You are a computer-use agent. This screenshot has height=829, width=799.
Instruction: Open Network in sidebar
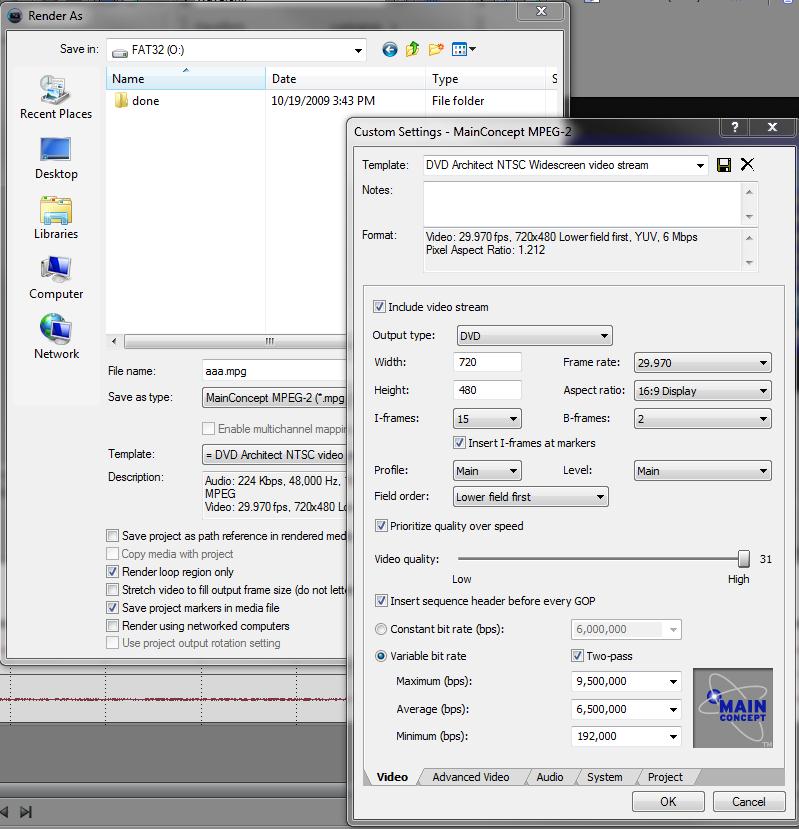[56, 337]
